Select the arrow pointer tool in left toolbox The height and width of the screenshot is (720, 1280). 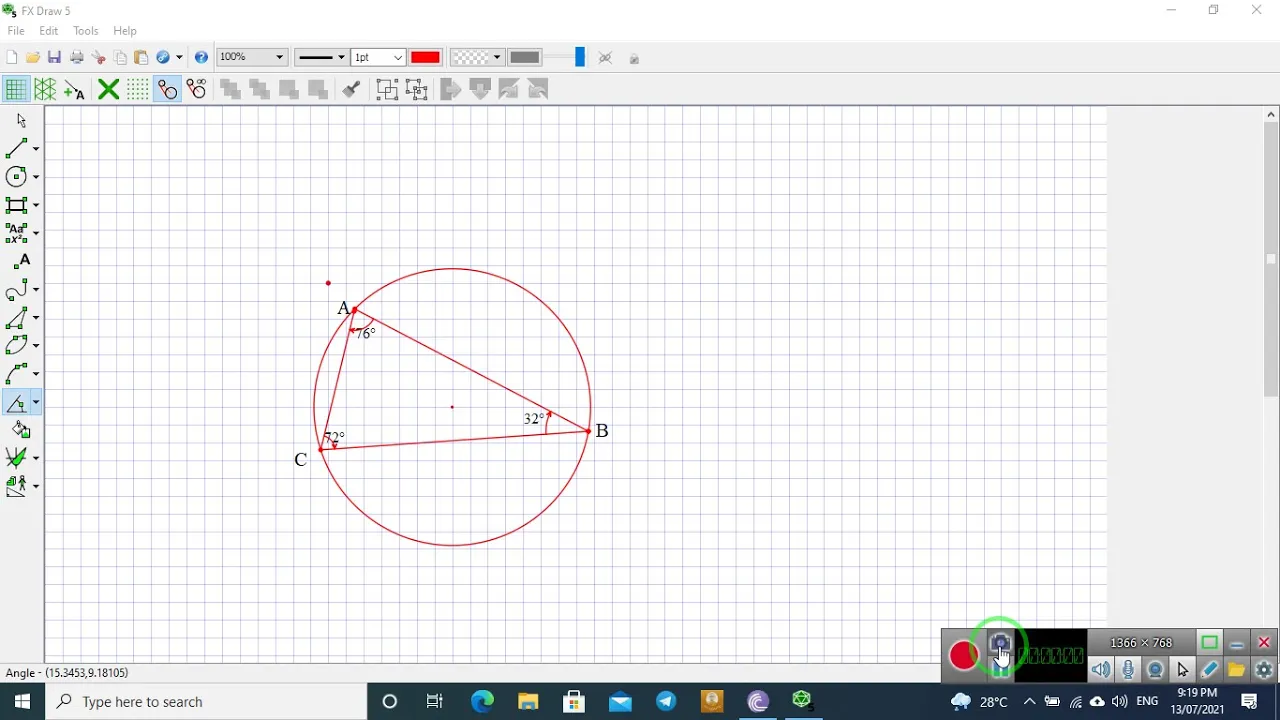(x=21, y=120)
